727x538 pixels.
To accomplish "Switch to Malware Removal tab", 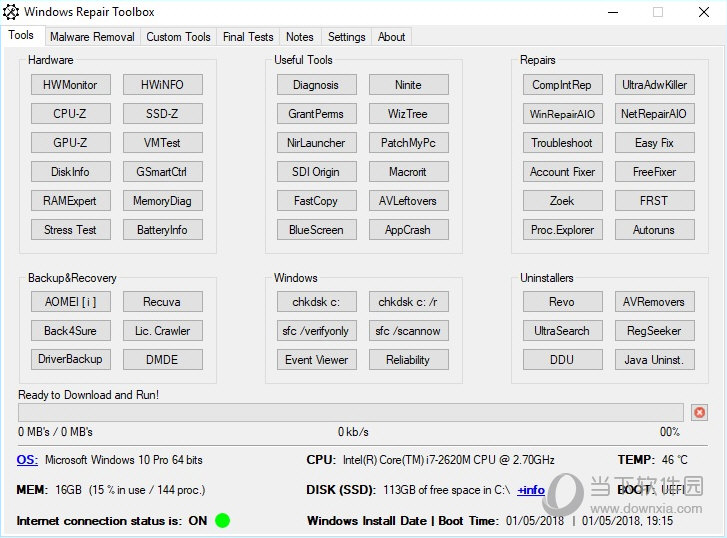I will 92,37.
